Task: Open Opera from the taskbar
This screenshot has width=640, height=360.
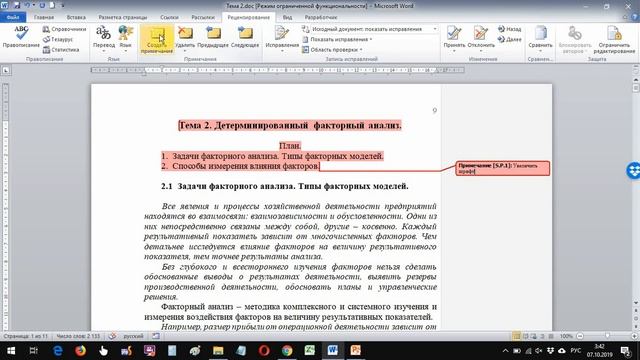Action: (264, 351)
